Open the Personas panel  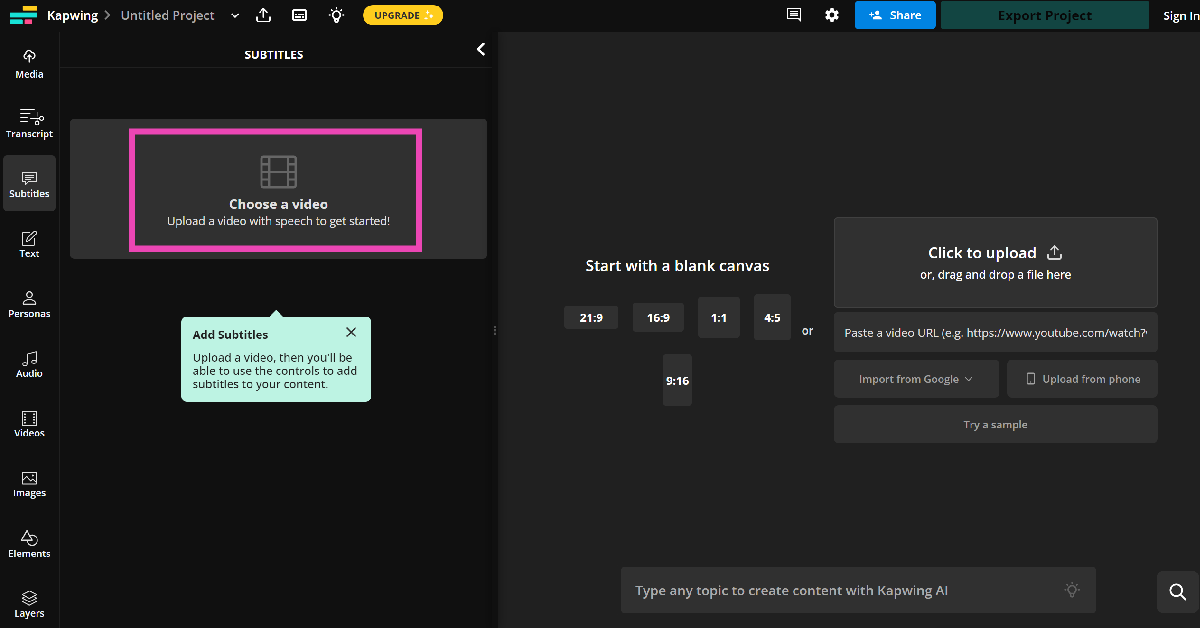pos(29,303)
